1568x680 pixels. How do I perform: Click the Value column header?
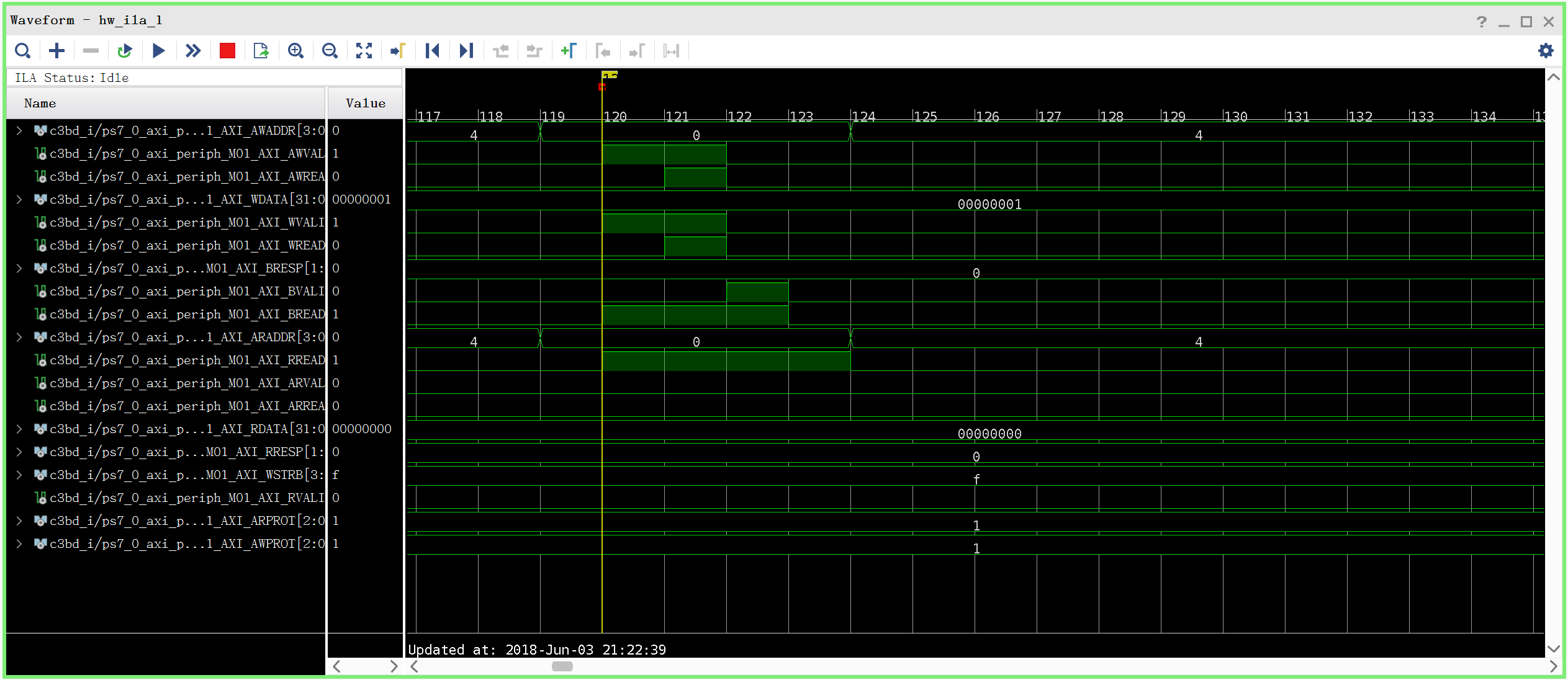[x=365, y=103]
